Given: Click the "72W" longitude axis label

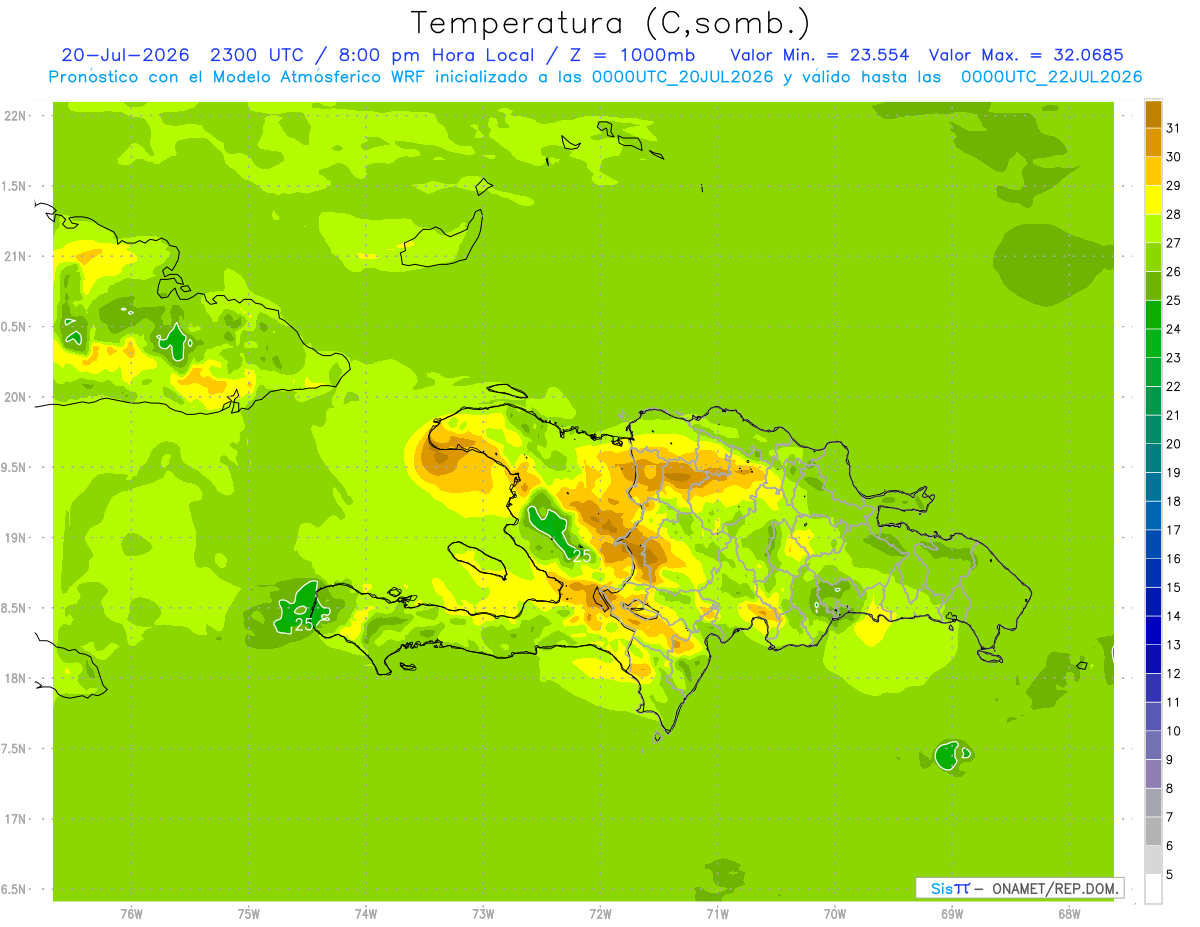Looking at the screenshot, I should (600, 914).
